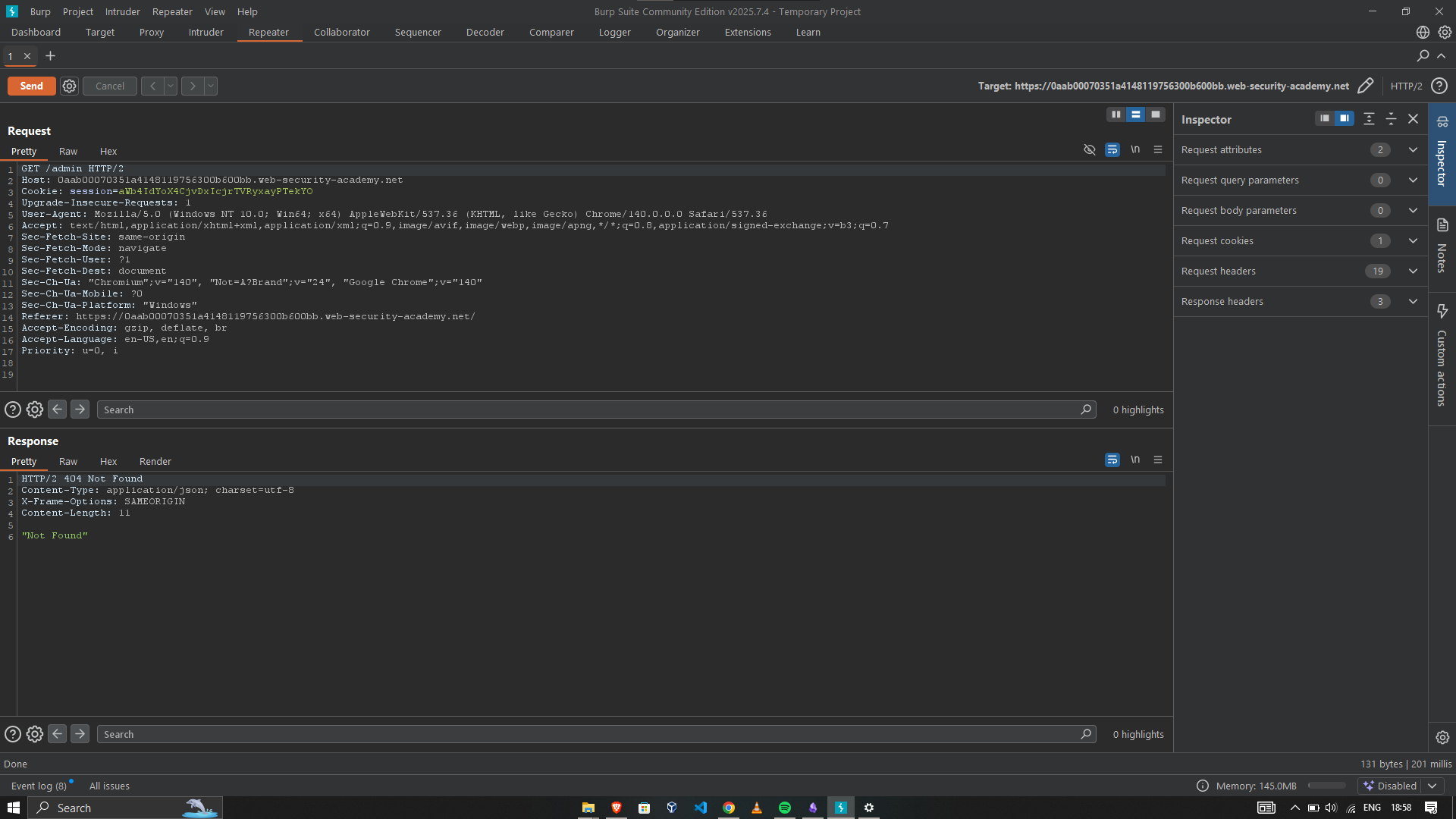Search Repeater tabs magnifier icon
The image size is (1456, 819).
click(1423, 56)
